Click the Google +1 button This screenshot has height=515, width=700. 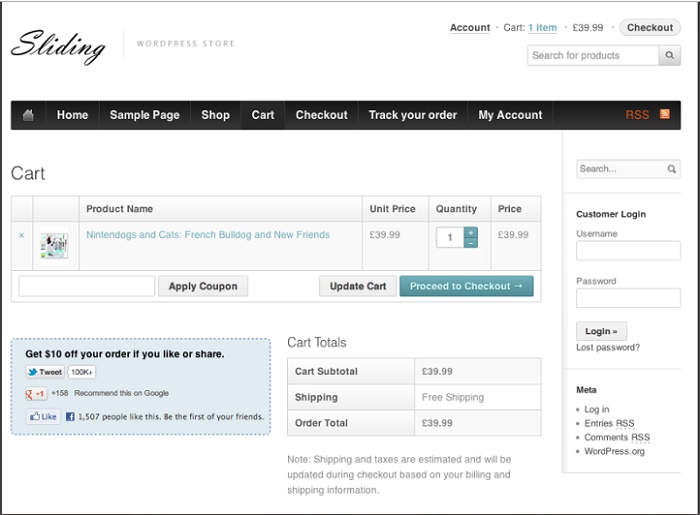pos(36,394)
